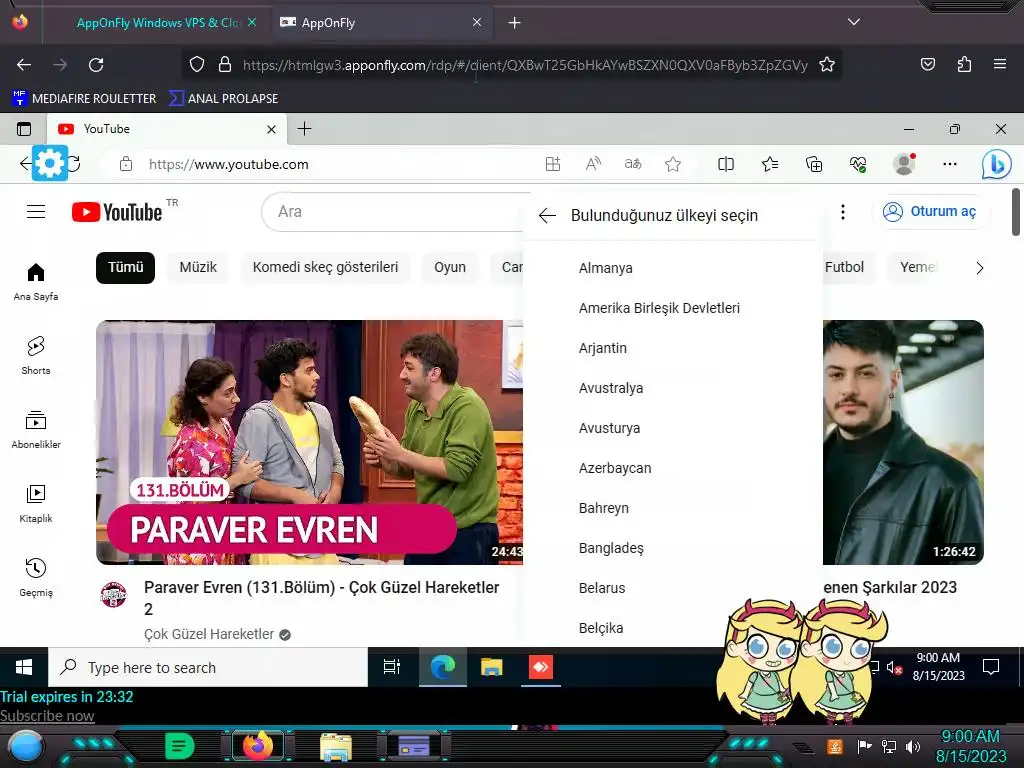Viewport: 1024px width, 768px height.
Task: Click the YouTube logo
Action: pyautogui.click(x=118, y=212)
